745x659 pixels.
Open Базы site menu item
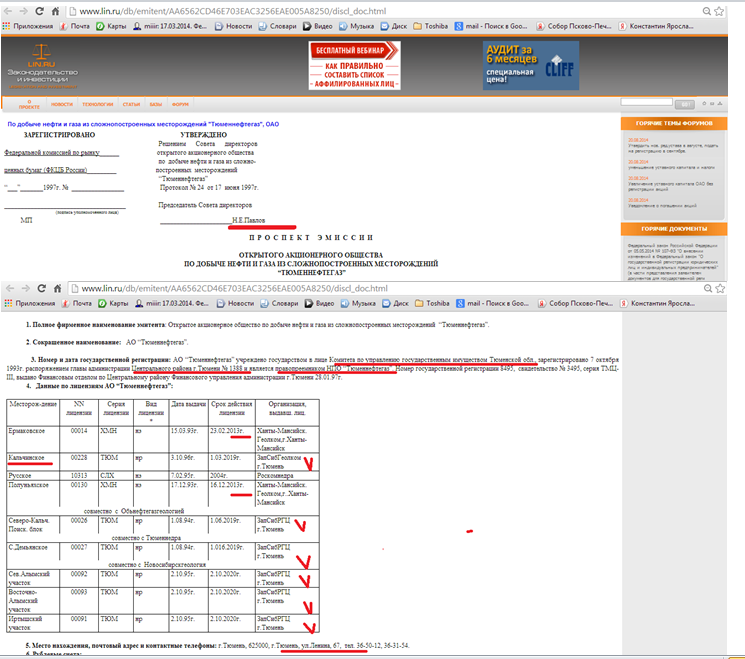(x=155, y=105)
